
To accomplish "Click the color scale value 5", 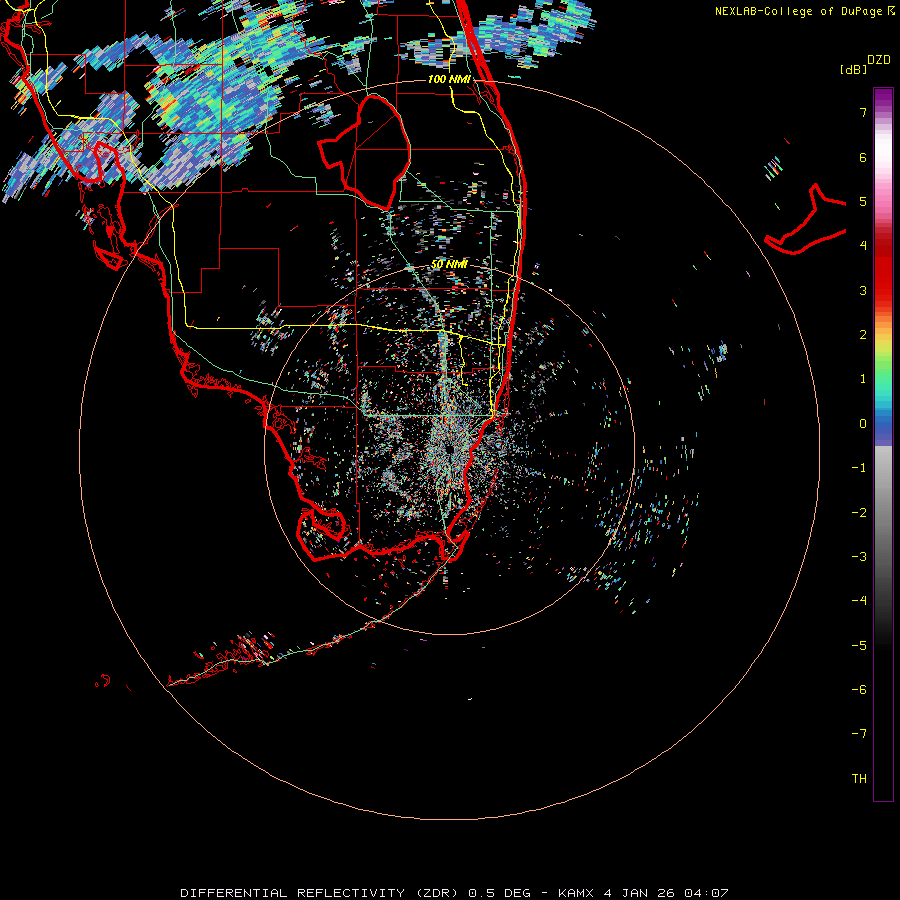I will [863, 201].
